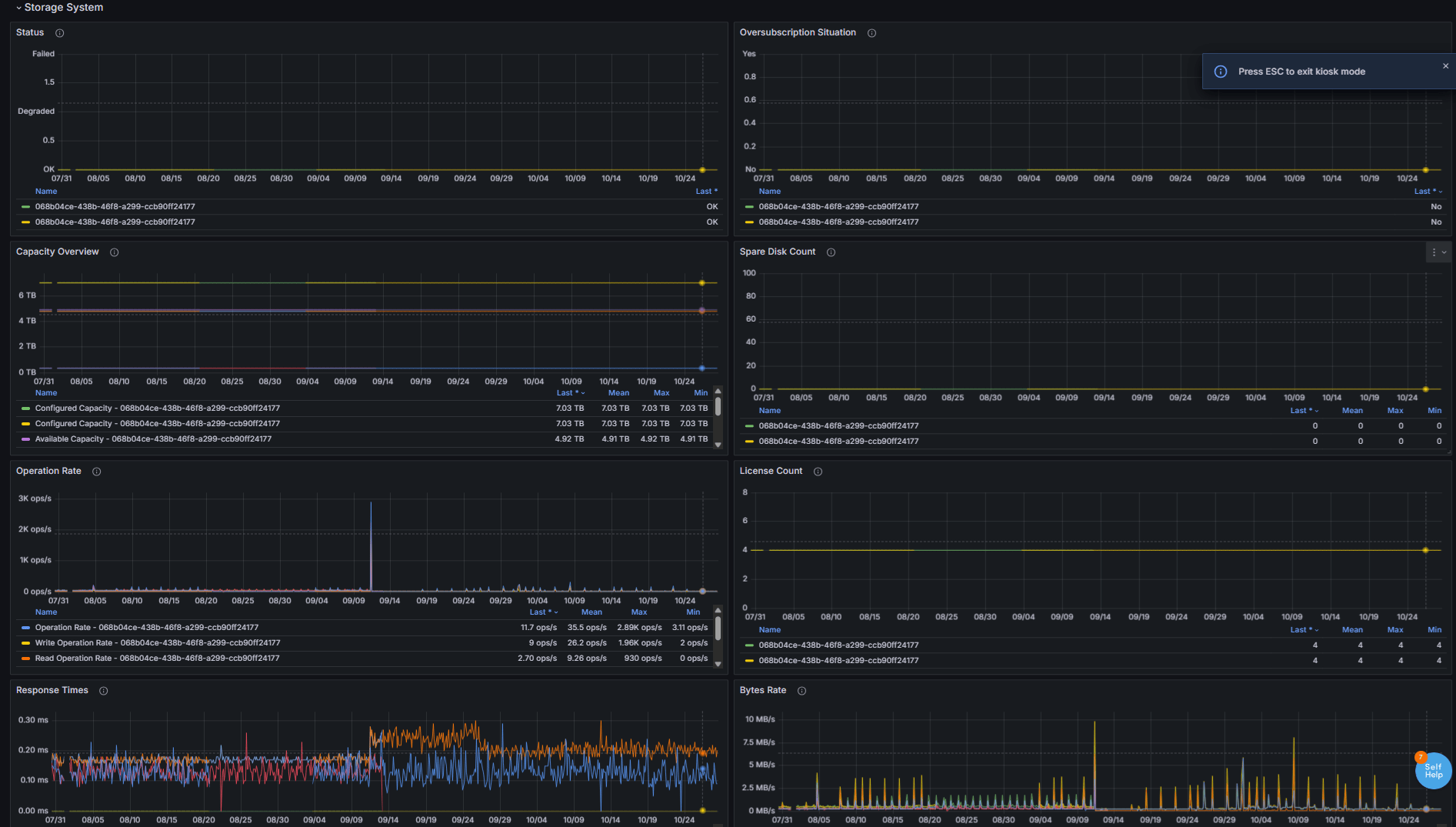The image size is (1456, 827).
Task: Click the Status panel info icon
Action: tap(59, 33)
